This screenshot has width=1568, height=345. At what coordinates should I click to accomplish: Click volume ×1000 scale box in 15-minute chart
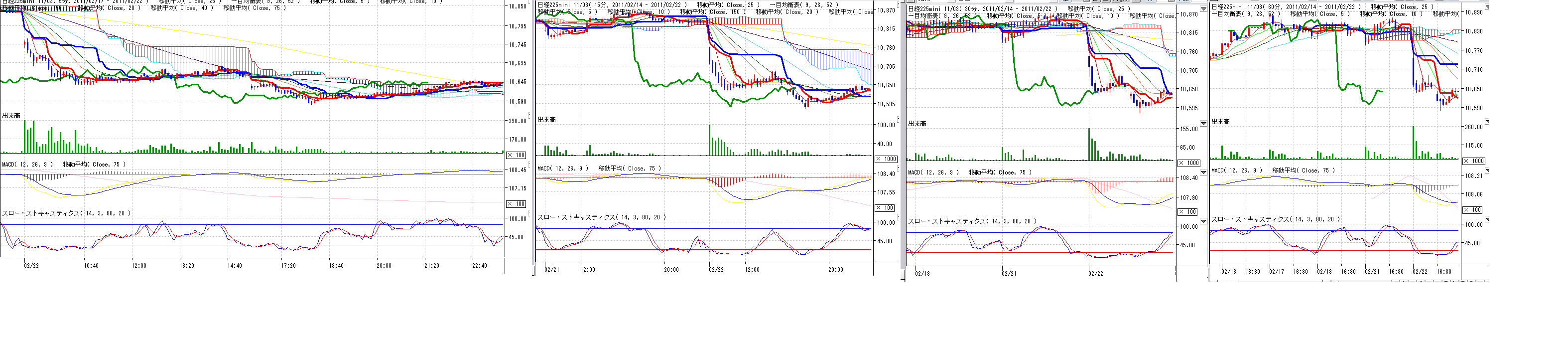pos(886,159)
